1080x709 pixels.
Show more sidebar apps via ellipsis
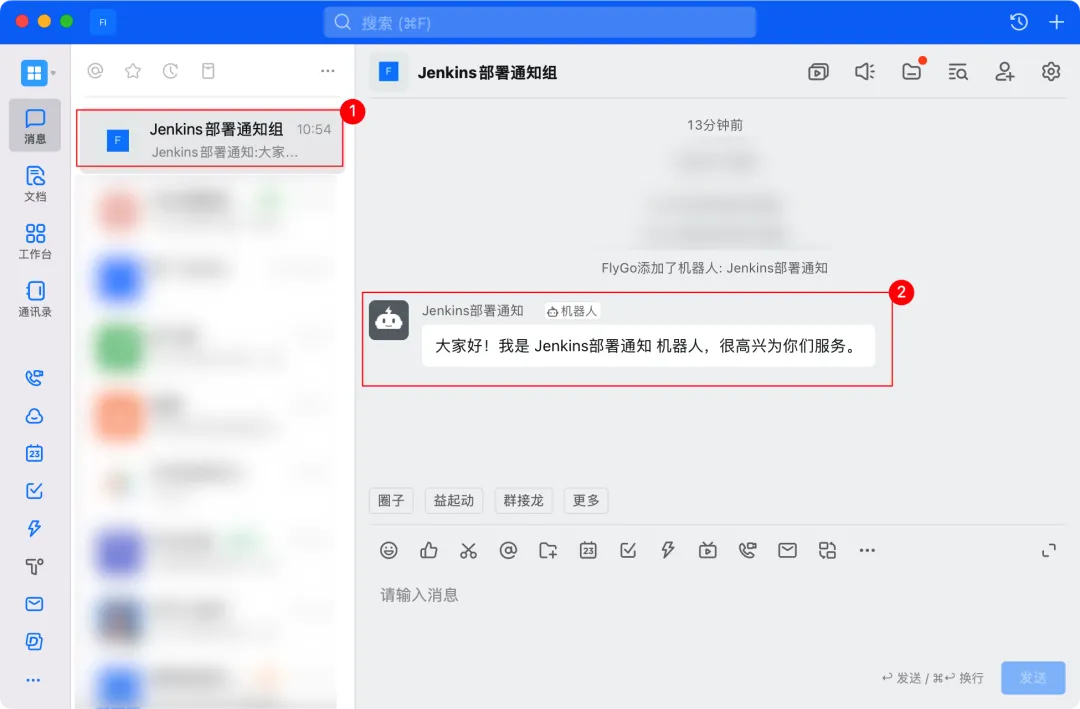[33, 680]
